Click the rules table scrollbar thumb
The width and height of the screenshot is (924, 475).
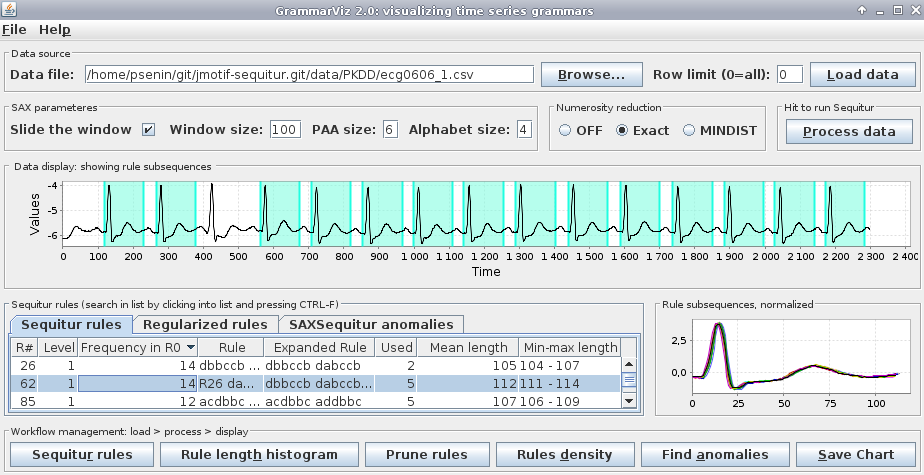[629, 380]
